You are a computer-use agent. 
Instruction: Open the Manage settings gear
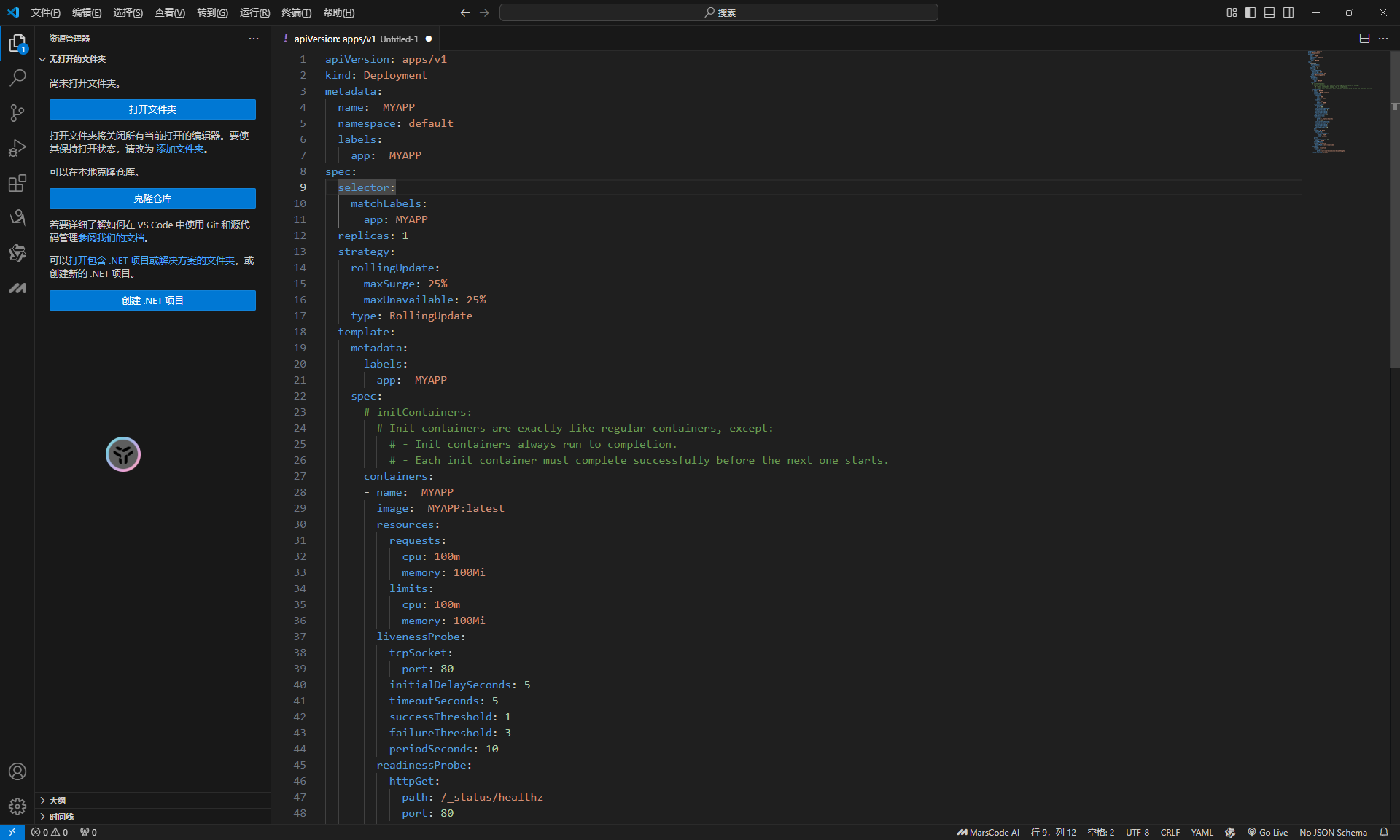click(17, 806)
